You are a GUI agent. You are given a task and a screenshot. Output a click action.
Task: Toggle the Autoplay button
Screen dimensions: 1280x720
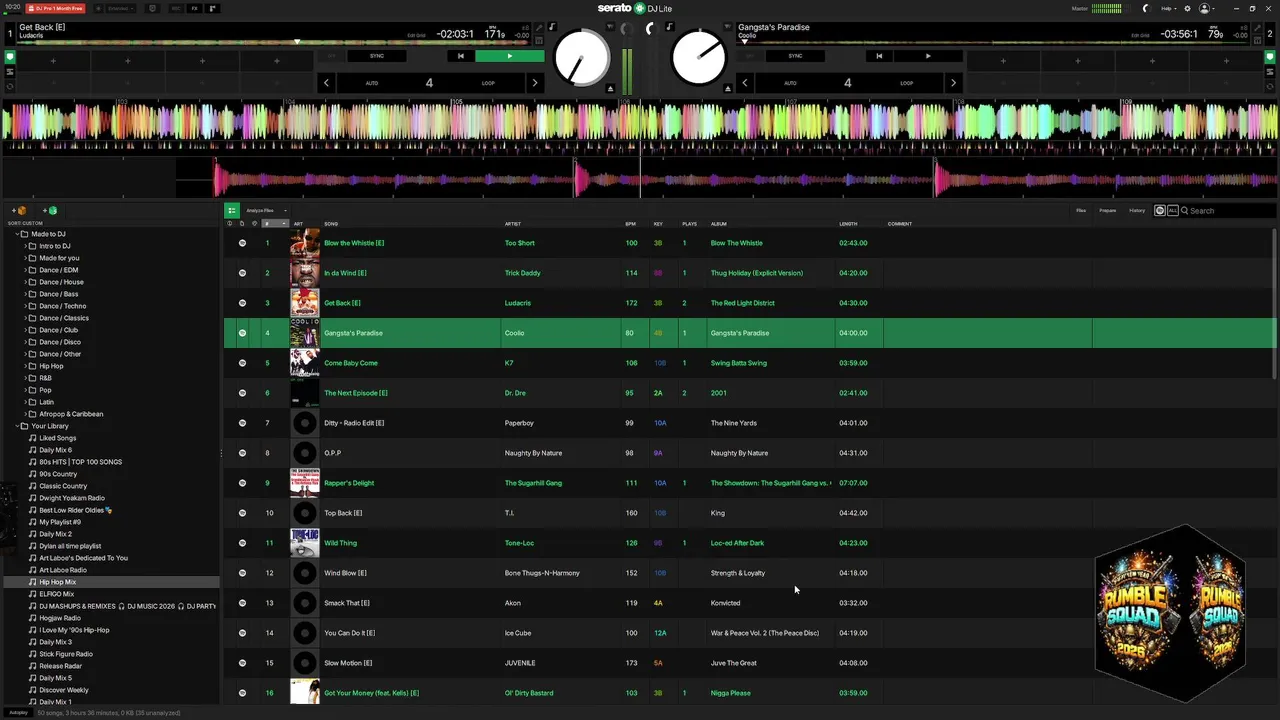(19, 713)
